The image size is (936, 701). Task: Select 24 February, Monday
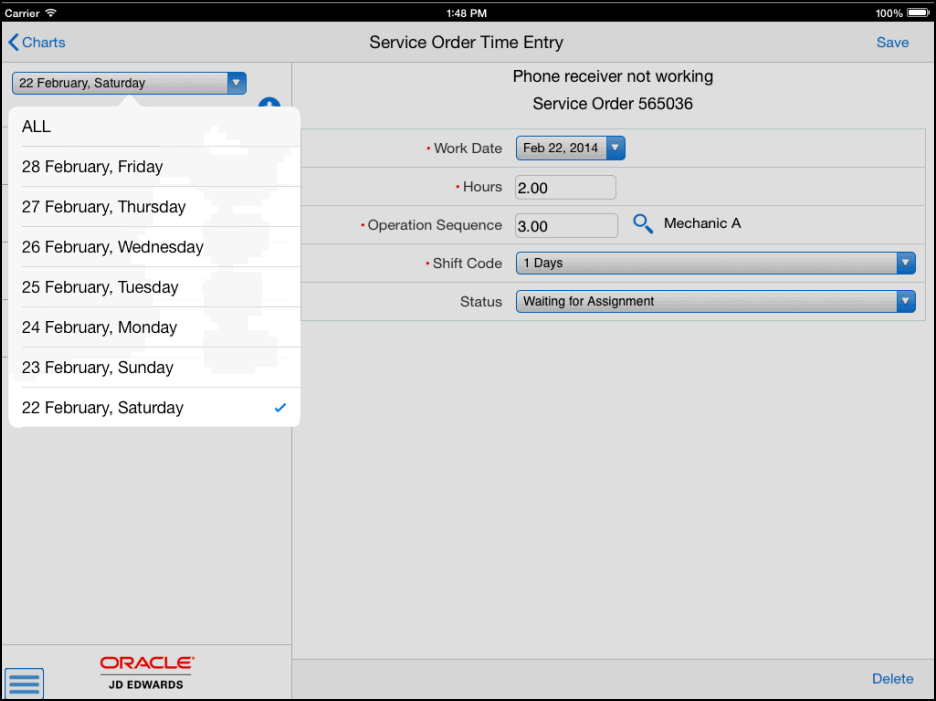point(155,327)
